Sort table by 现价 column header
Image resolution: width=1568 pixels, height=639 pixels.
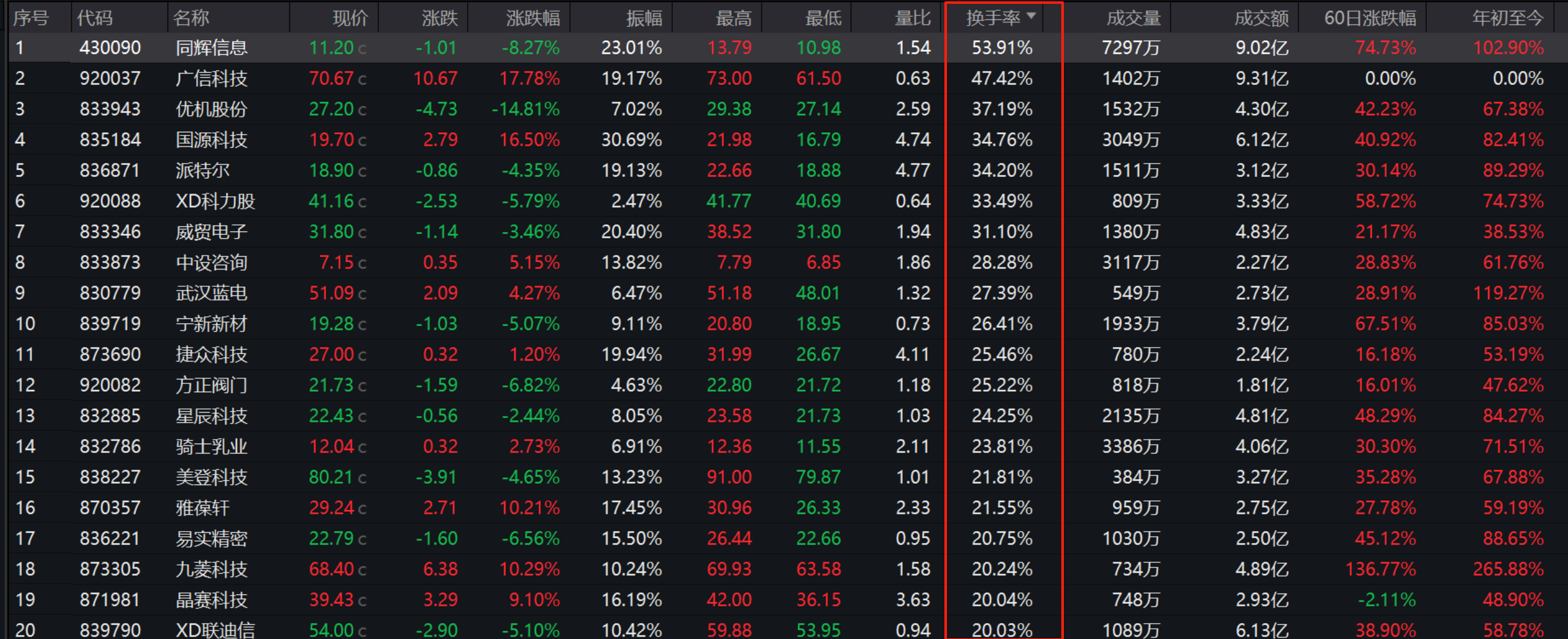click(x=350, y=18)
